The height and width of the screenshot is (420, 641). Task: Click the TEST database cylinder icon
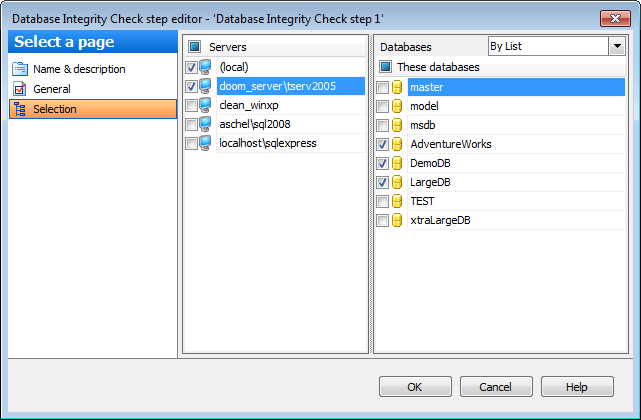(x=397, y=201)
